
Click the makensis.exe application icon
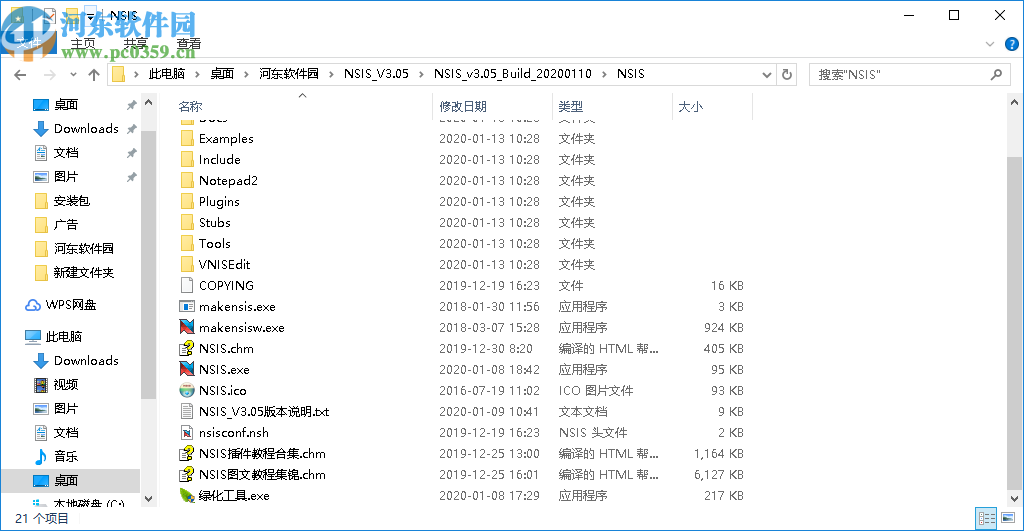187,306
